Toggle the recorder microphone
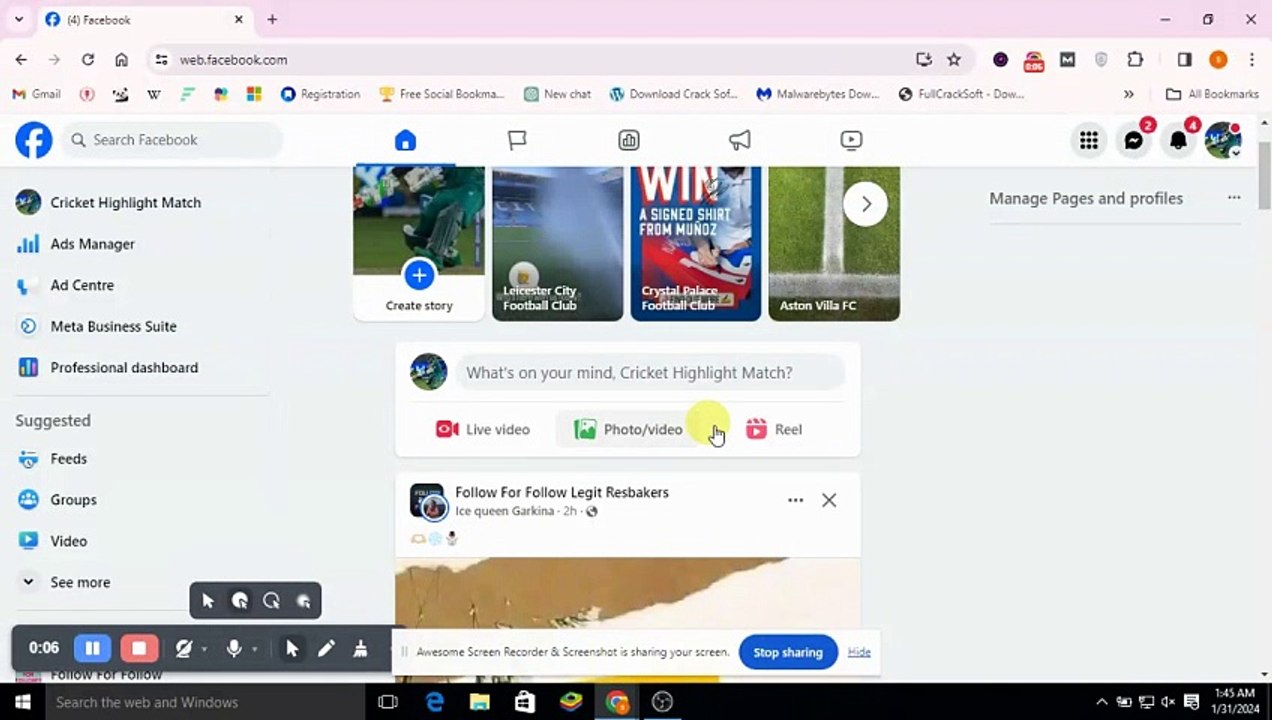Screen dimensions: 1272x720 234,649
